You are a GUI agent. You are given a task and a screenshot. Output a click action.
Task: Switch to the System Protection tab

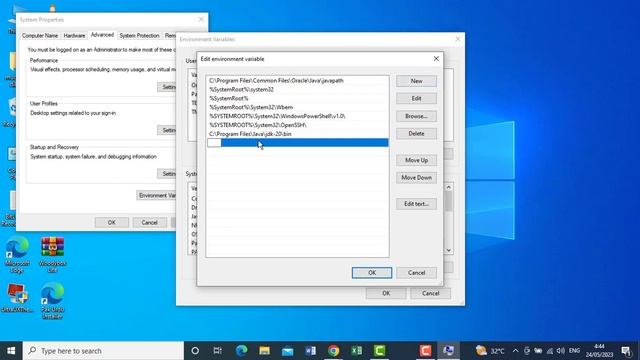(139, 36)
